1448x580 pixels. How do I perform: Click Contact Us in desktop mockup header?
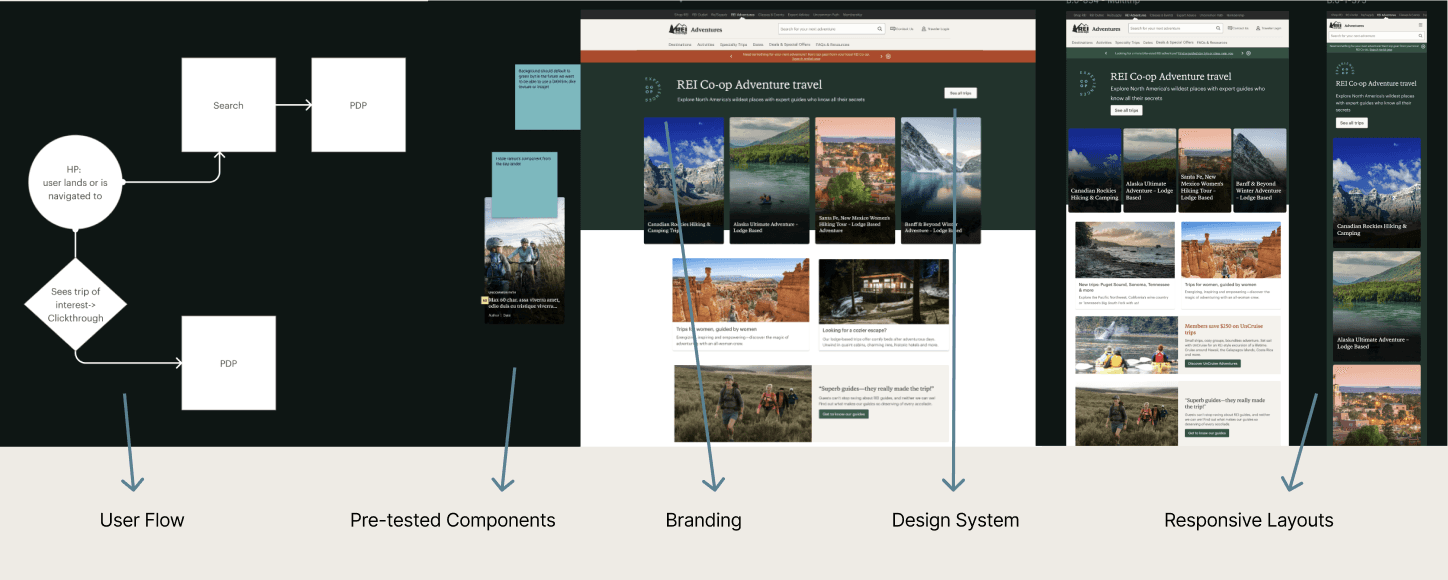coord(901,29)
